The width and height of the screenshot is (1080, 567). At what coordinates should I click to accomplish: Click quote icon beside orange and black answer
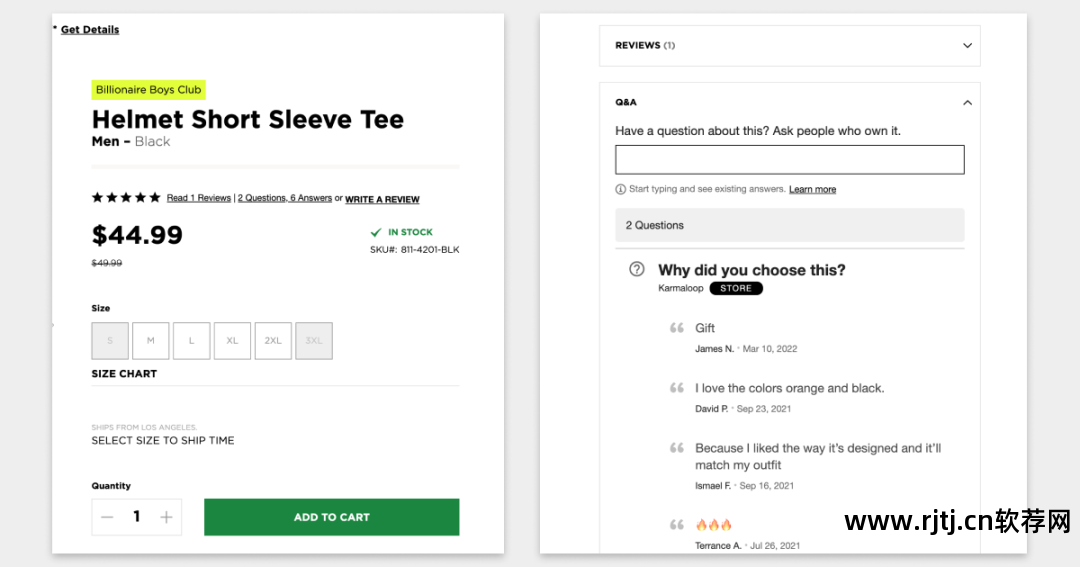click(677, 388)
